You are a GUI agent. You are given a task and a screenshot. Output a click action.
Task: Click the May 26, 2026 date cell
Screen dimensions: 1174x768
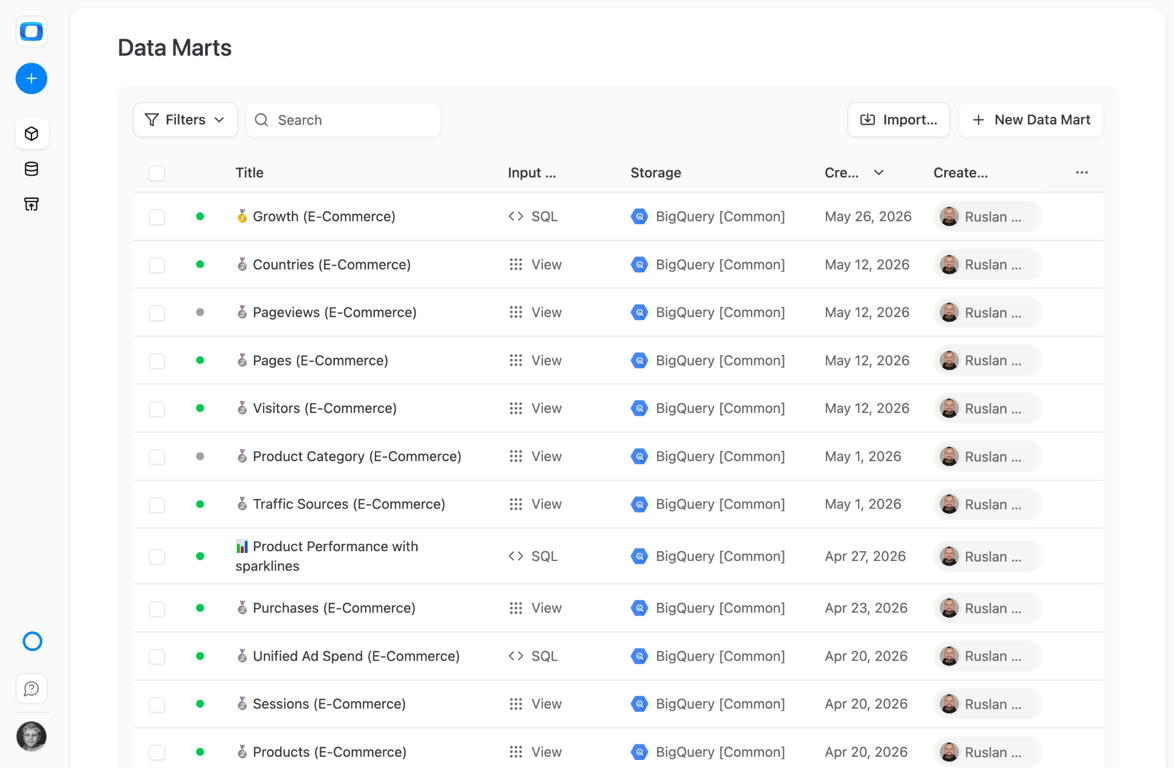(x=868, y=216)
